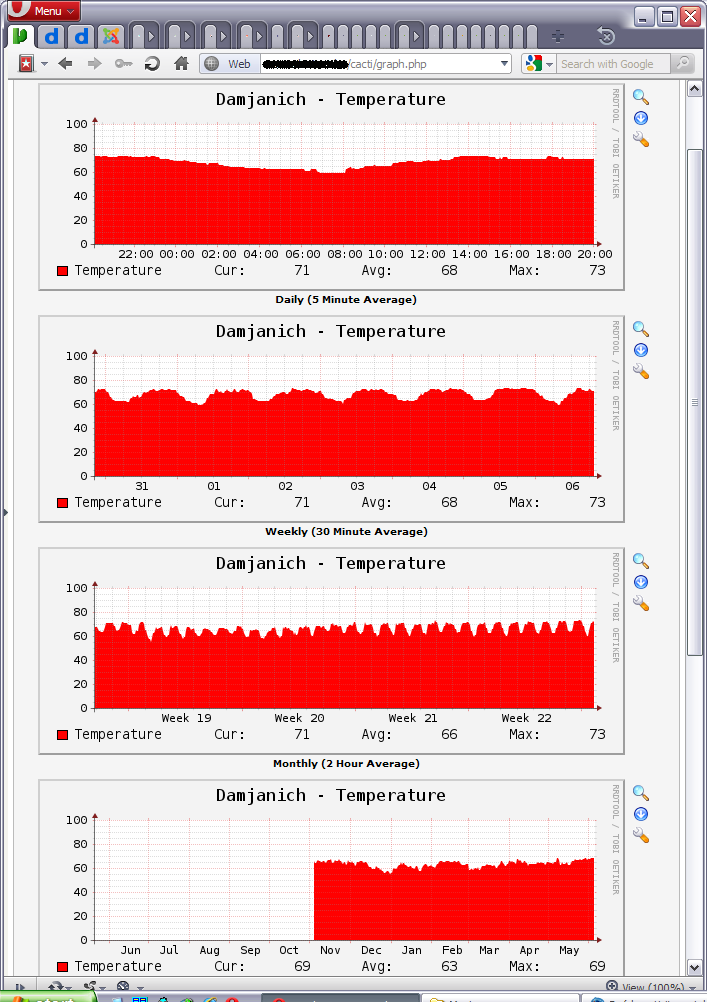Click the red star Speed Dial icon
The height and width of the screenshot is (1002, 707).
pyautogui.click(x=26, y=63)
